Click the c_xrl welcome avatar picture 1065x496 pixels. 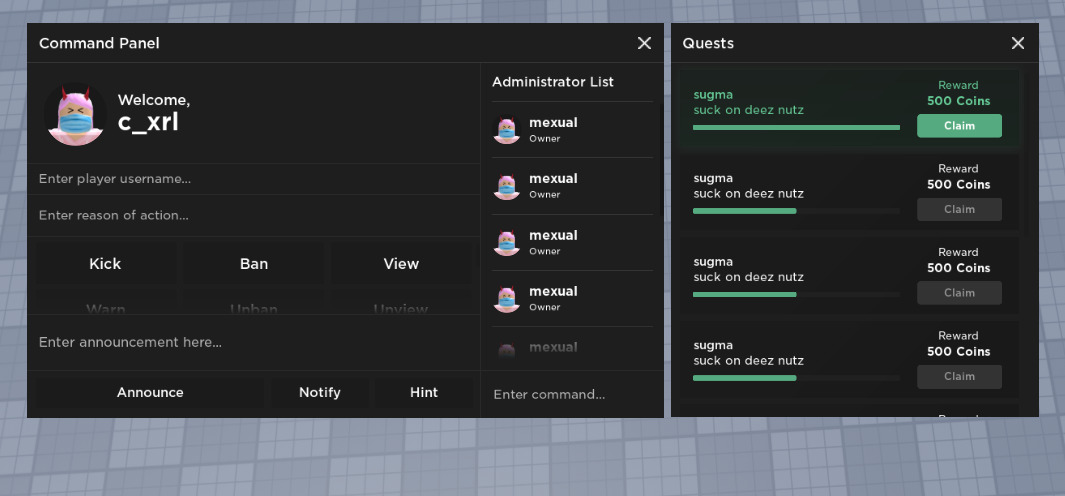click(x=75, y=114)
